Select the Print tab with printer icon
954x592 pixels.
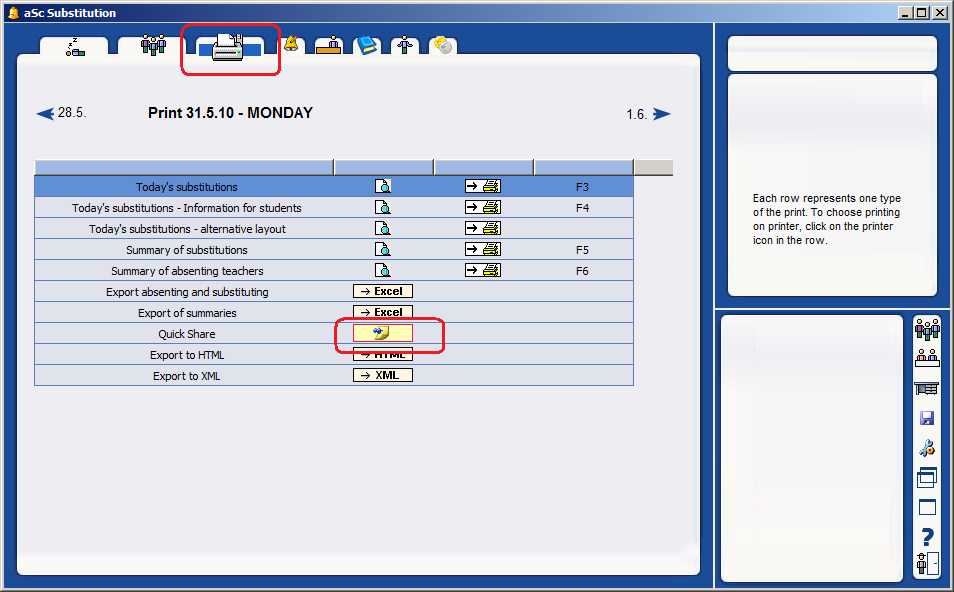pyautogui.click(x=229, y=47)
